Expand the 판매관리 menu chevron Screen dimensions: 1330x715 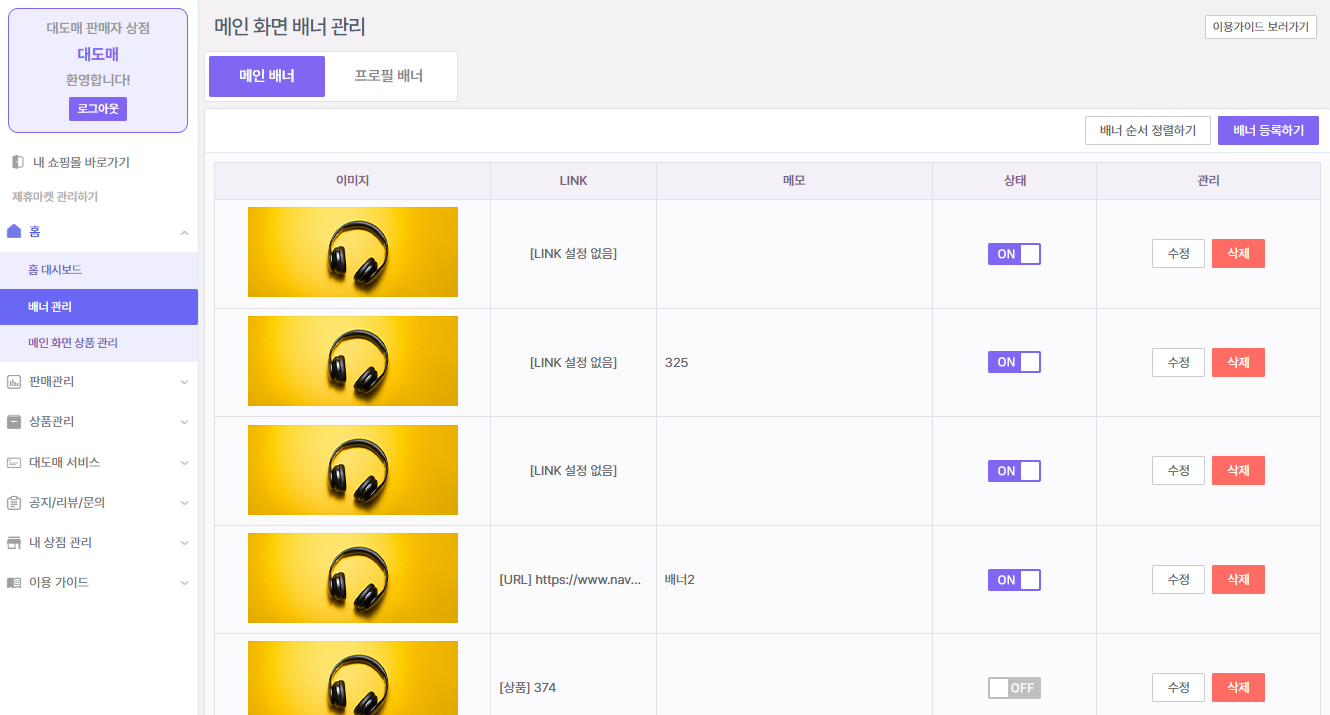(x=184, y=382)
